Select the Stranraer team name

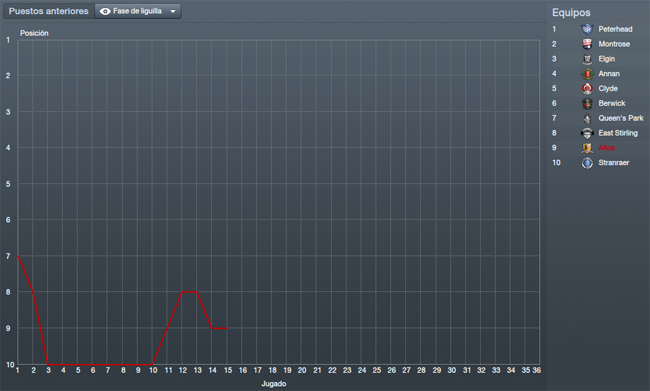[x=614, y=163]
